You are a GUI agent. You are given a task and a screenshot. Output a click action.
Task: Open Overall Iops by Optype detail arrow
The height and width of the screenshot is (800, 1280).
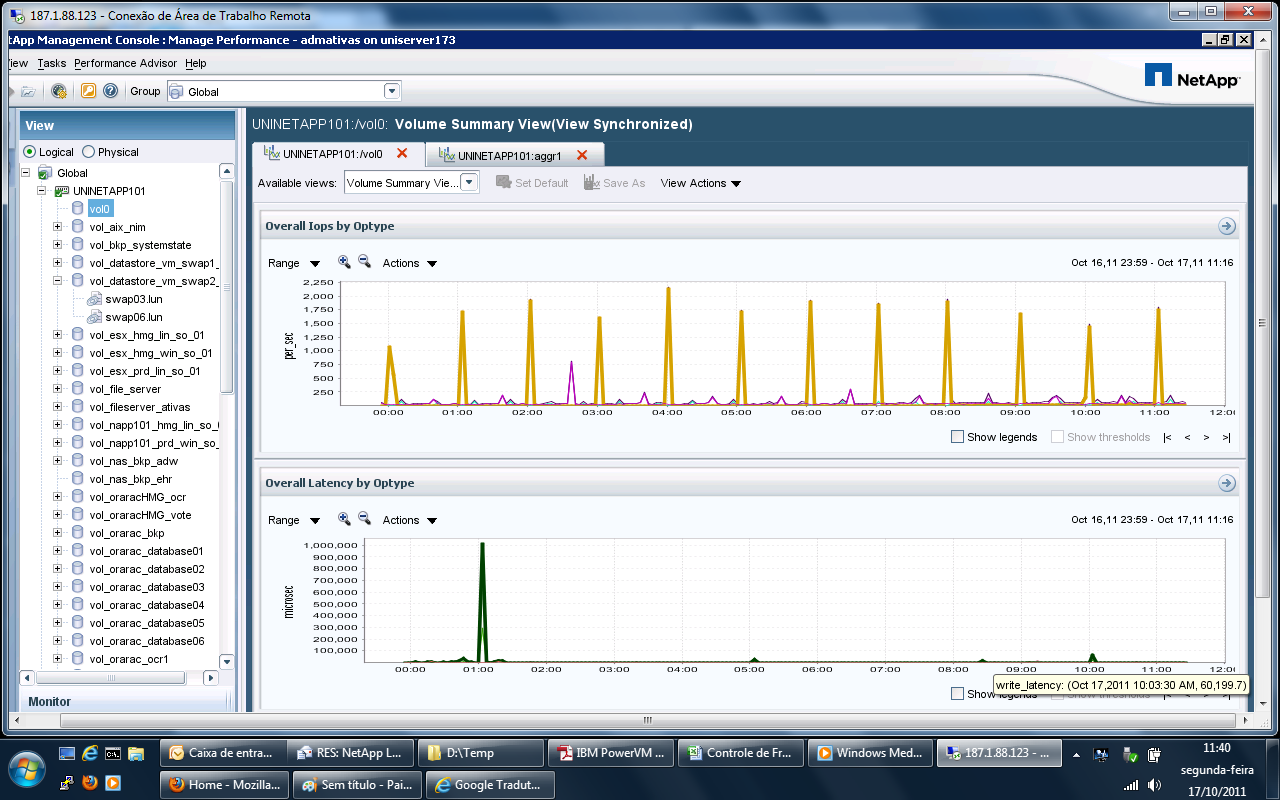1227,226
